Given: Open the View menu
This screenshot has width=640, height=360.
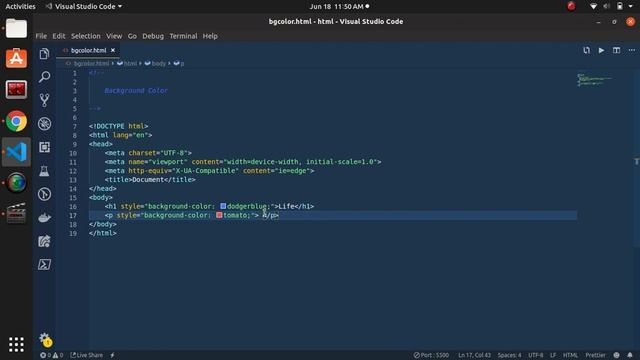Looking at the screenshot, I should 114,36.
